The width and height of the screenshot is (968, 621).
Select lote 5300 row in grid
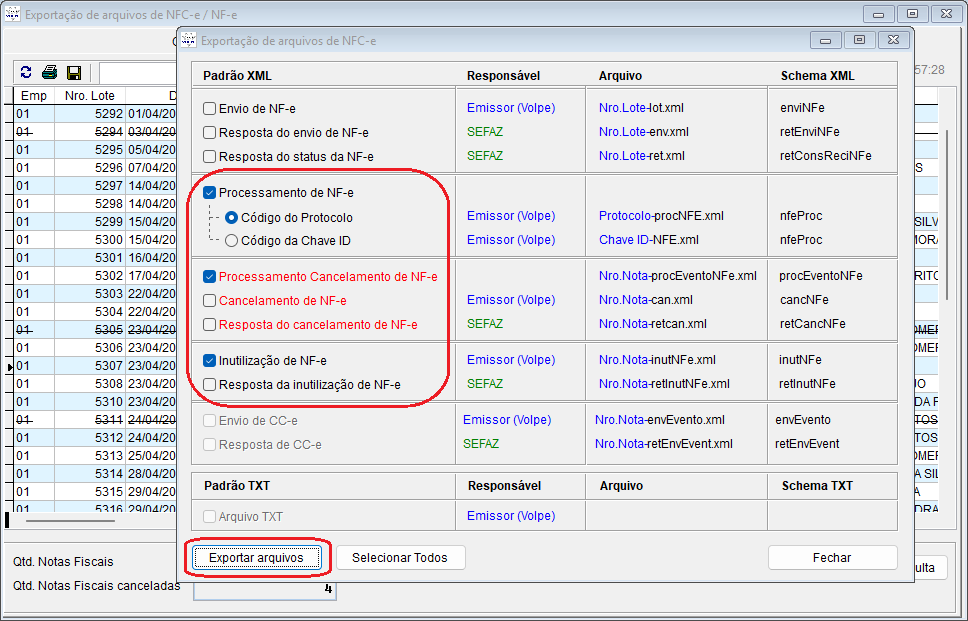click(90, 240)
